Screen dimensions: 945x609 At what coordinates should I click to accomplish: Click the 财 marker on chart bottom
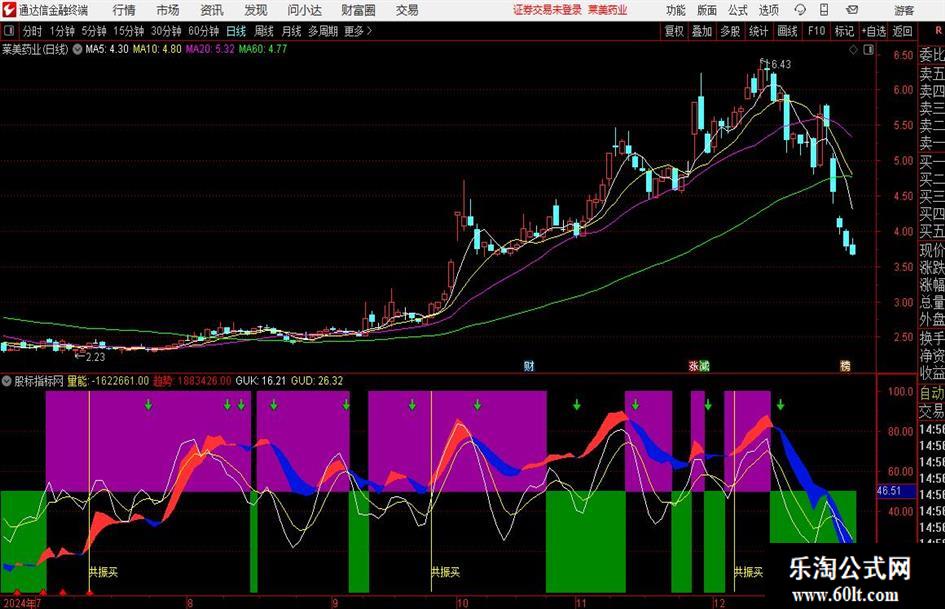[529, 366]
